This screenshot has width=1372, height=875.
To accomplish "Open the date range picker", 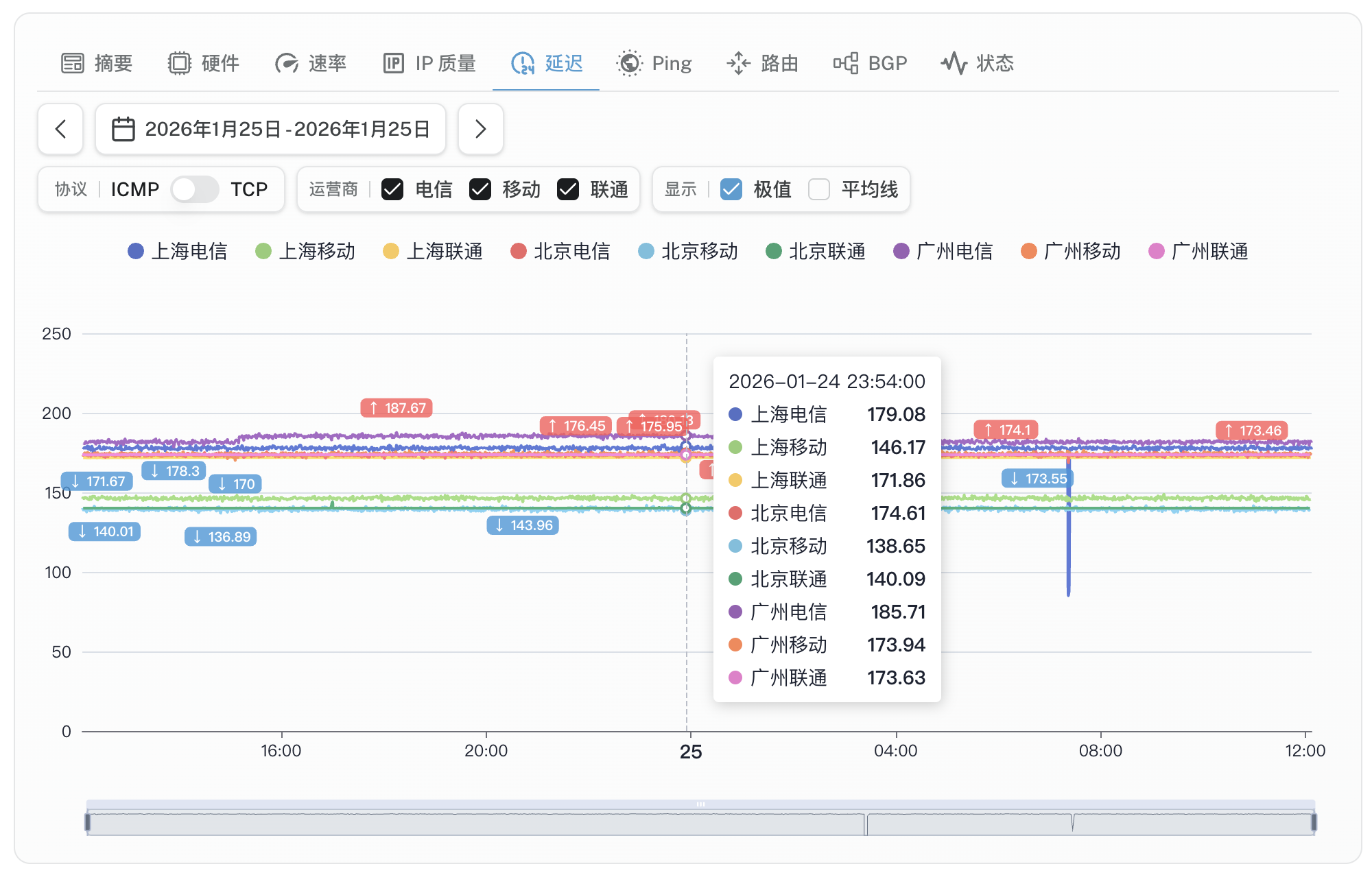I will click(271, 129).
